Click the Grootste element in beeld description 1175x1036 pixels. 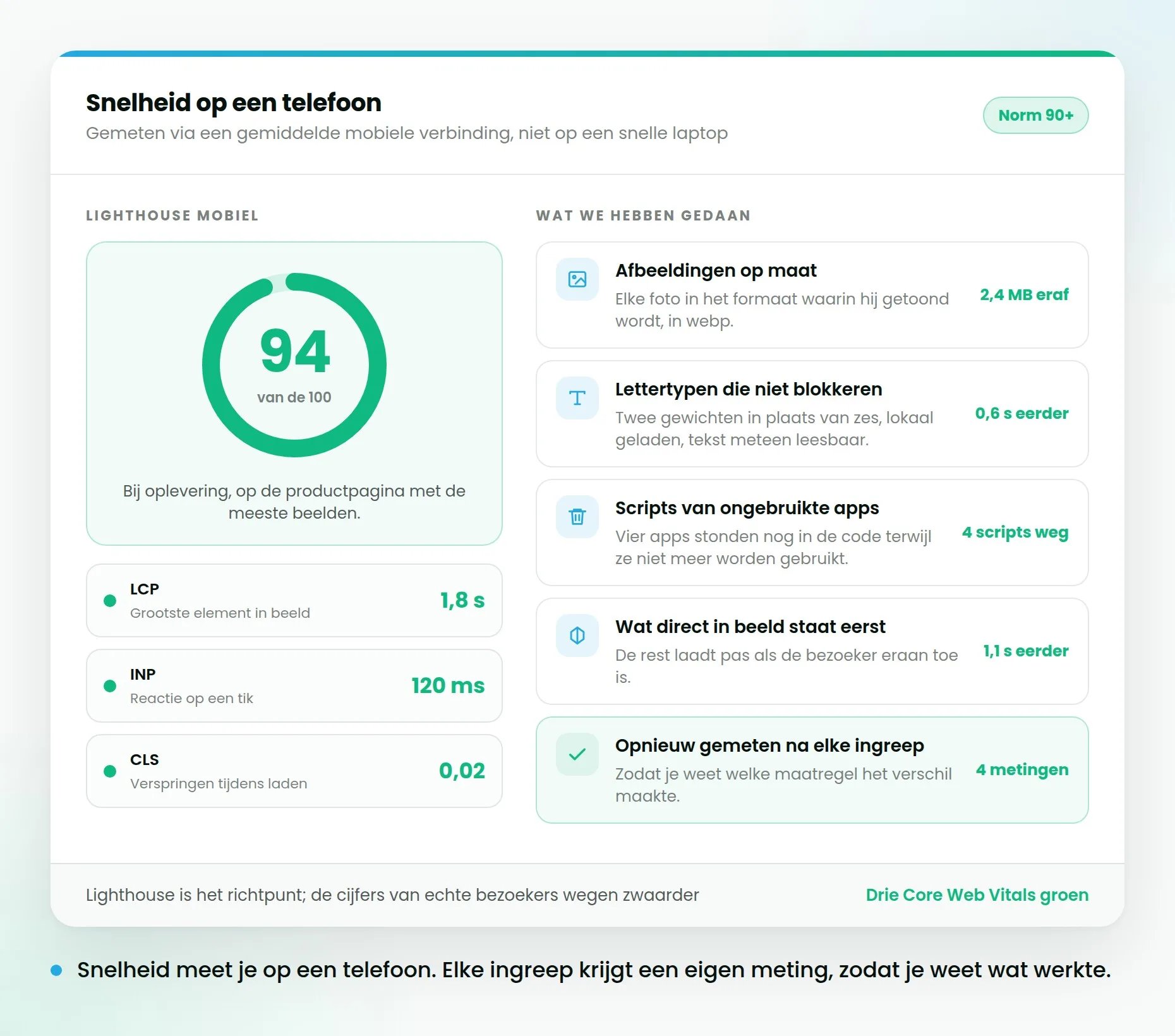tap(220, 613)
